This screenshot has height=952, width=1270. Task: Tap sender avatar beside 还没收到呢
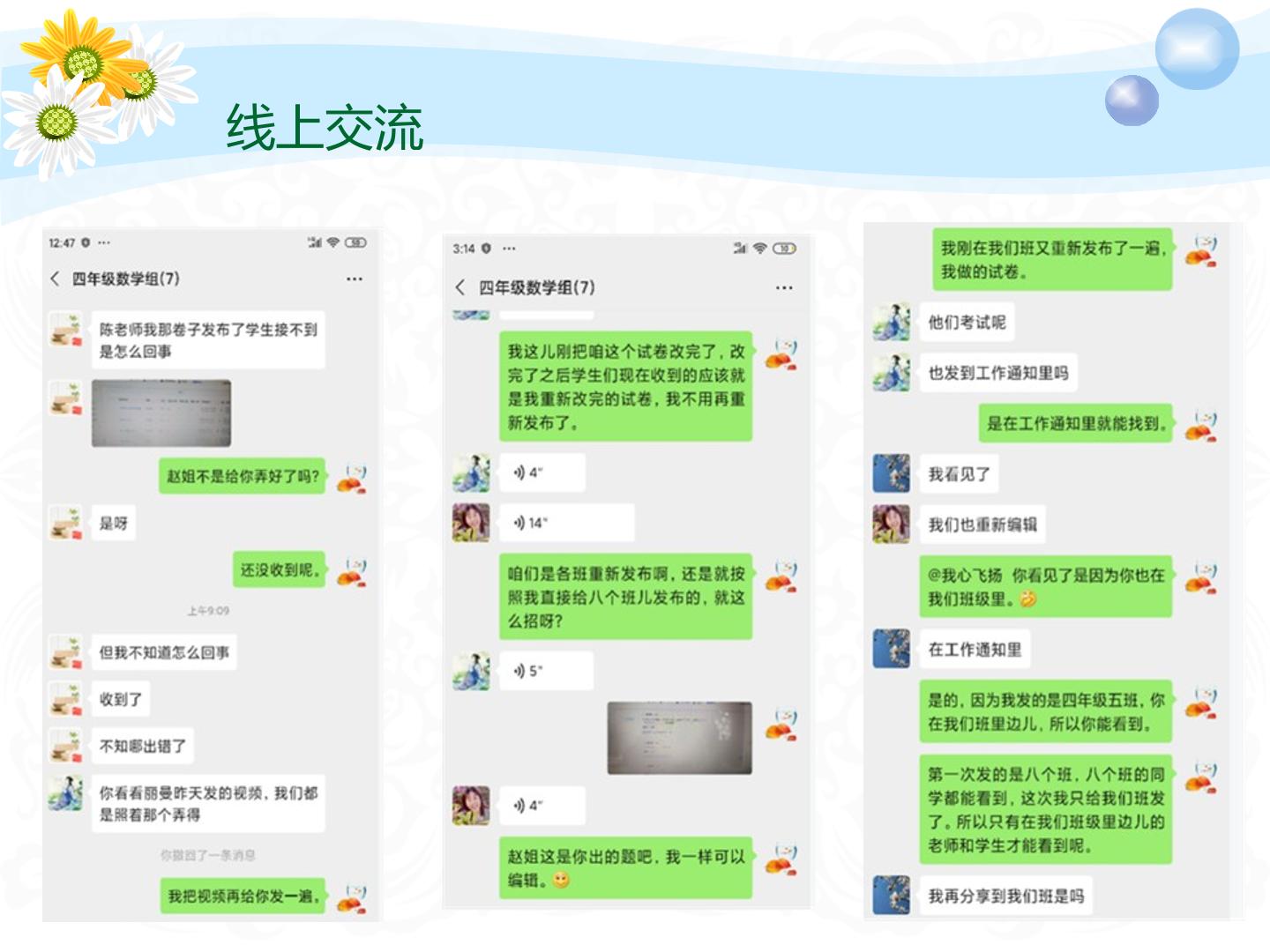tap(352, 571)
